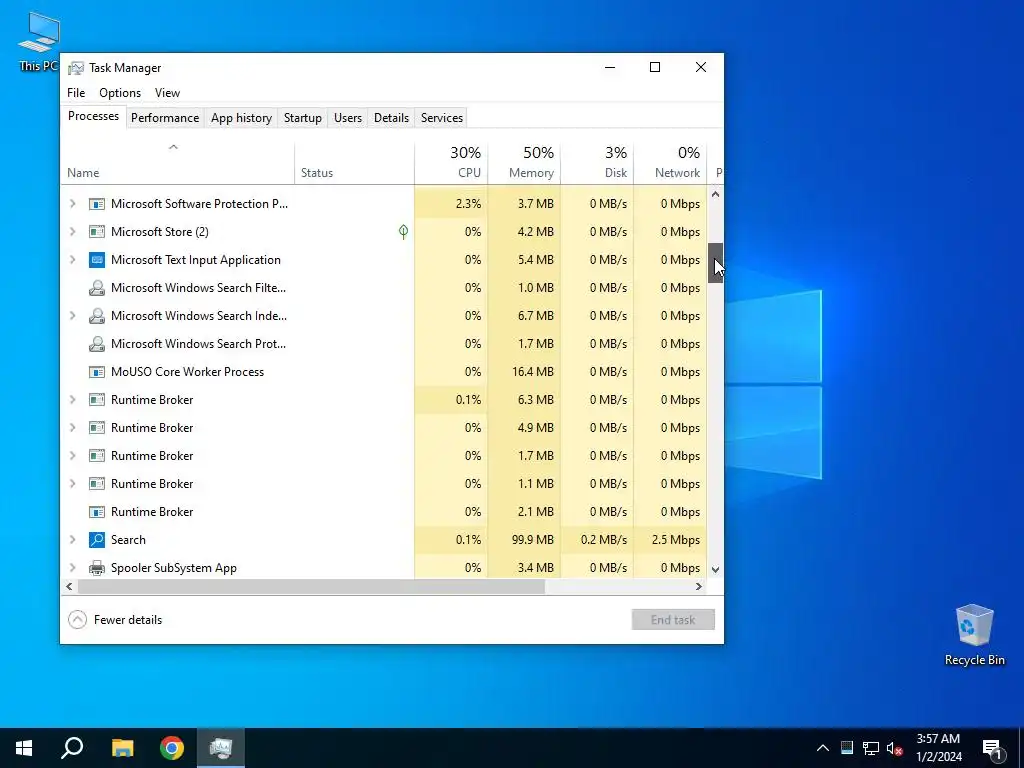Switch to the Users tab
Screen dimensions: 1024x768
[x=347, y=118]
